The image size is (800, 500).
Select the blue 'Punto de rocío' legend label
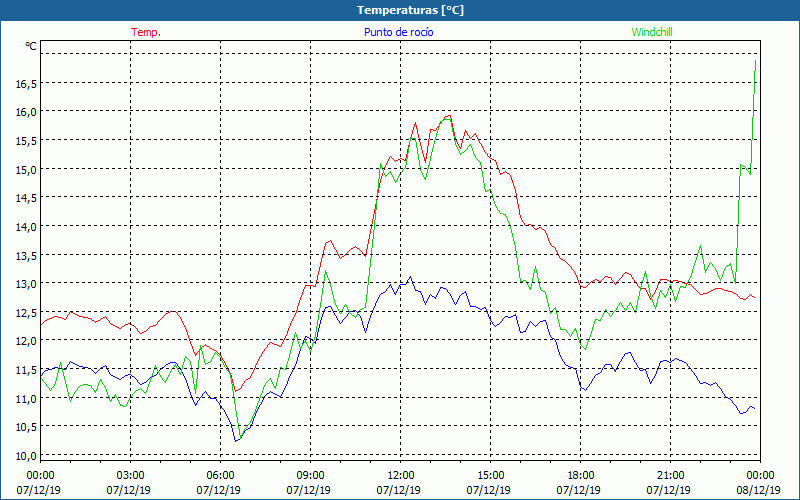pyautogui.click(x=398, y=32)
